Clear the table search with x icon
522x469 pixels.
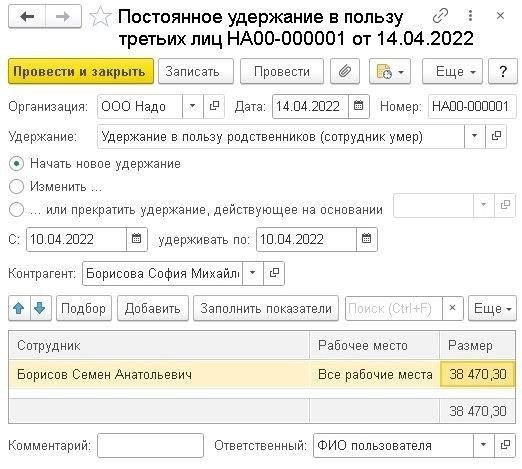point(452,308)
